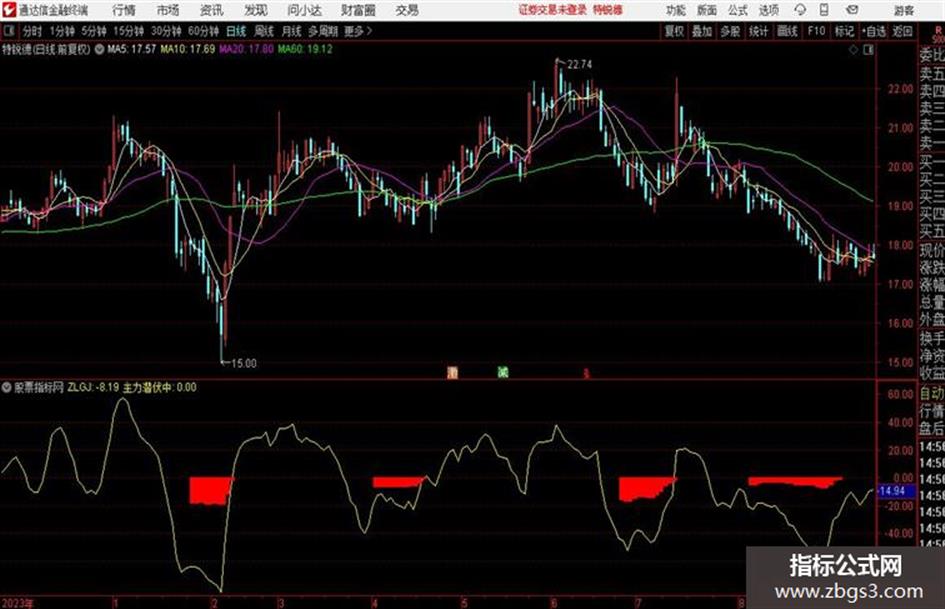Click the round icon beside 股票指标网 indicator

(x=7, y=388)
